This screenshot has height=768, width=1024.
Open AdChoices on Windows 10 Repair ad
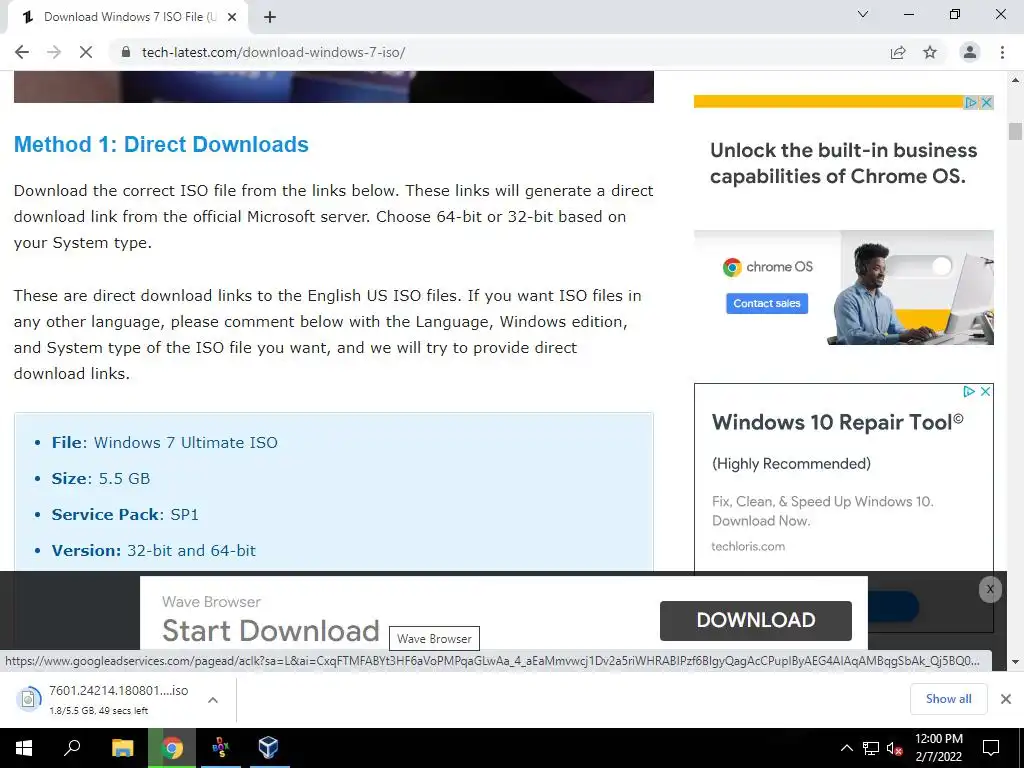(969, 391)
